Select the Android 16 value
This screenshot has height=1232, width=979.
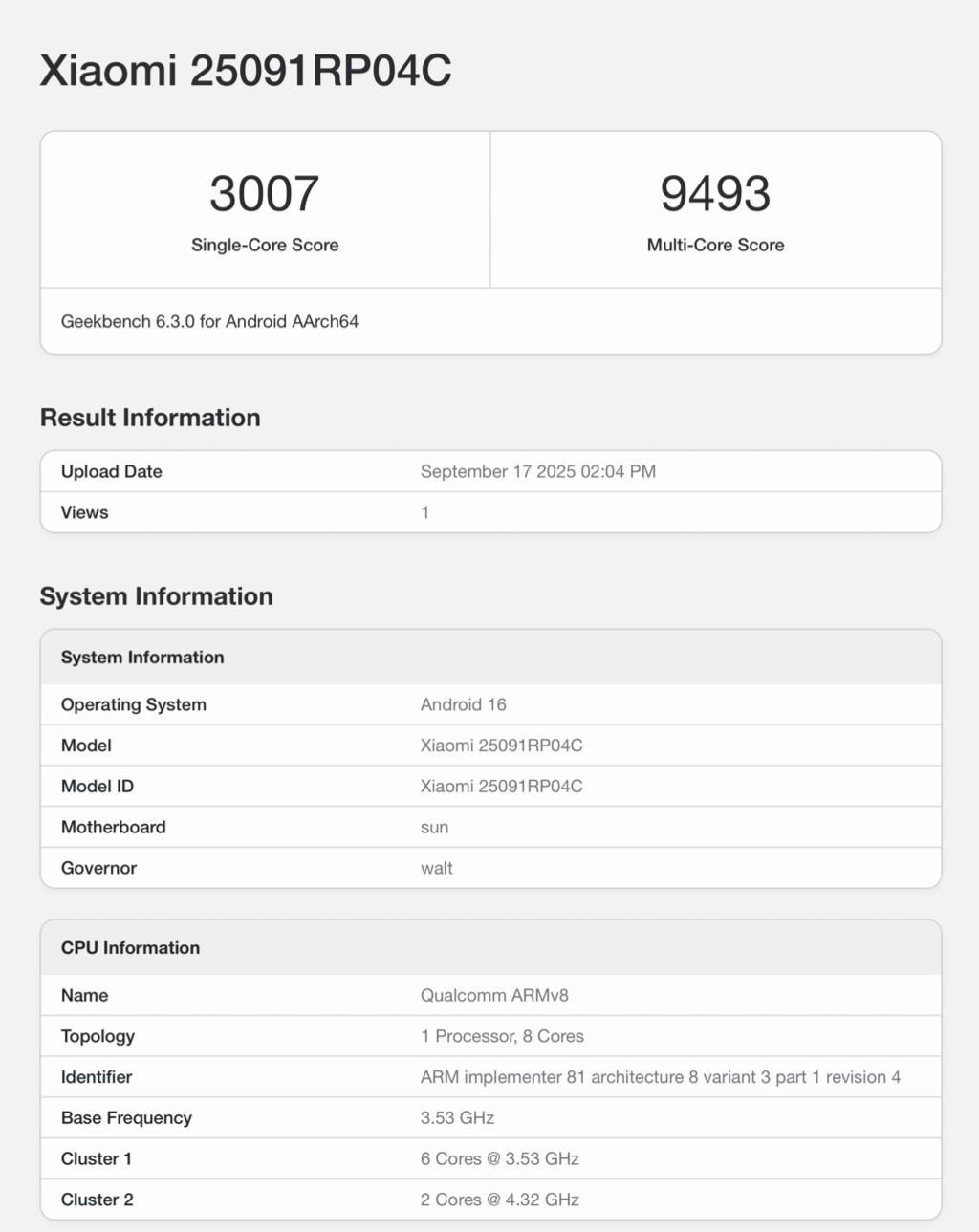[464, 704]
